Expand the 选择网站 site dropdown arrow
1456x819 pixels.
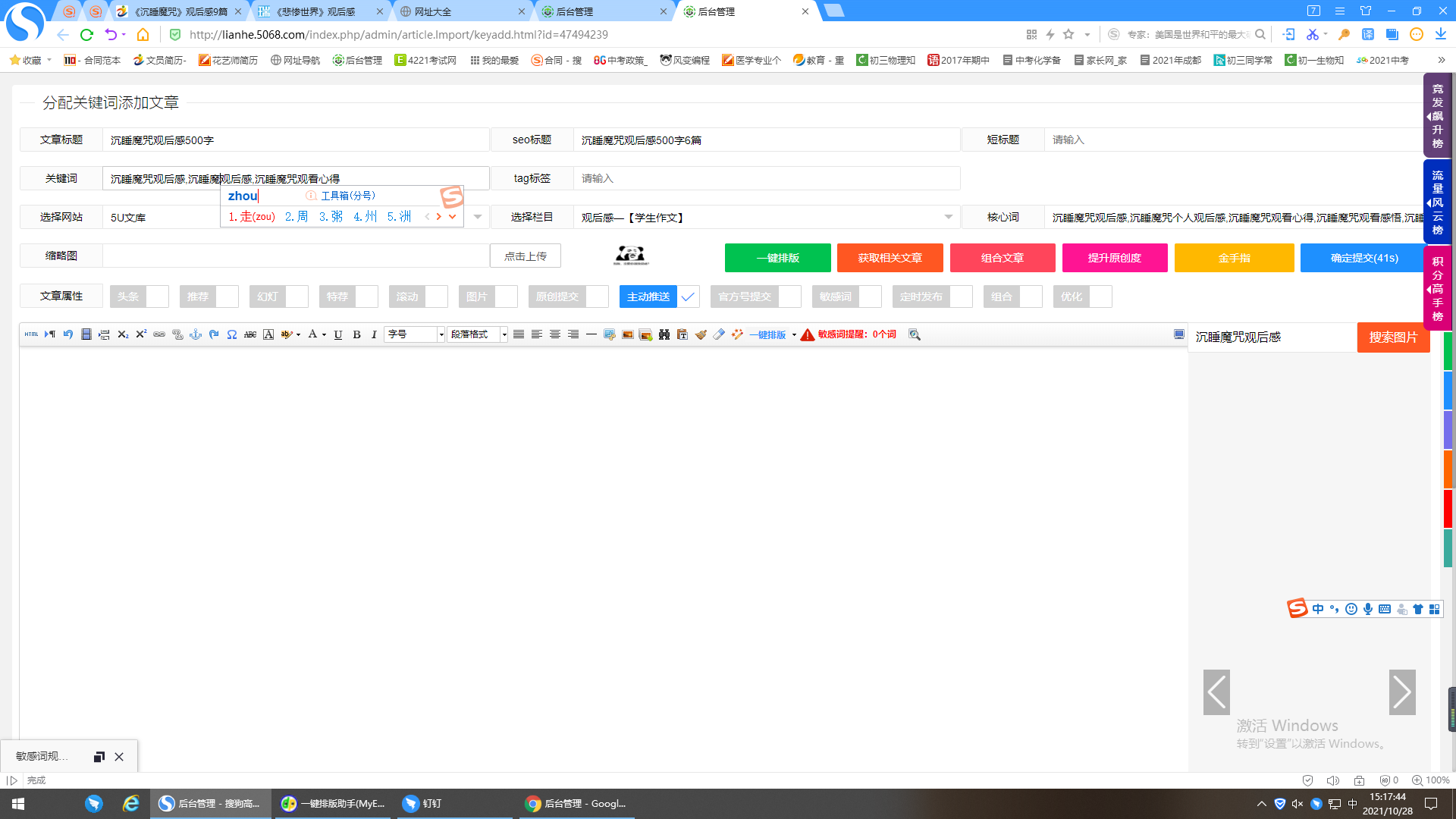[x=478, y=217]
